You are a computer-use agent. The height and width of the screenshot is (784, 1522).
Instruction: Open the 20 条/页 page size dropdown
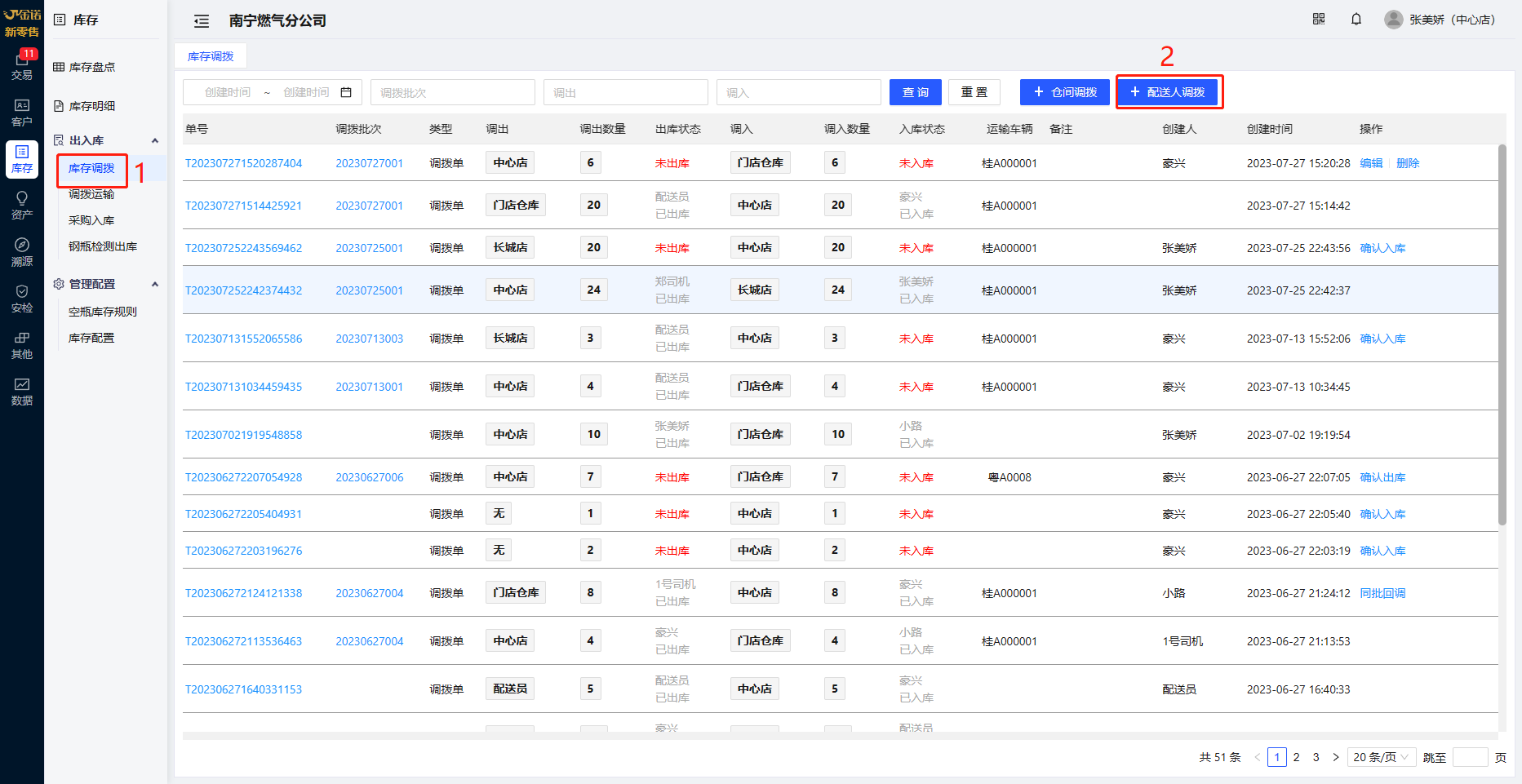(x=1381, y=757)
